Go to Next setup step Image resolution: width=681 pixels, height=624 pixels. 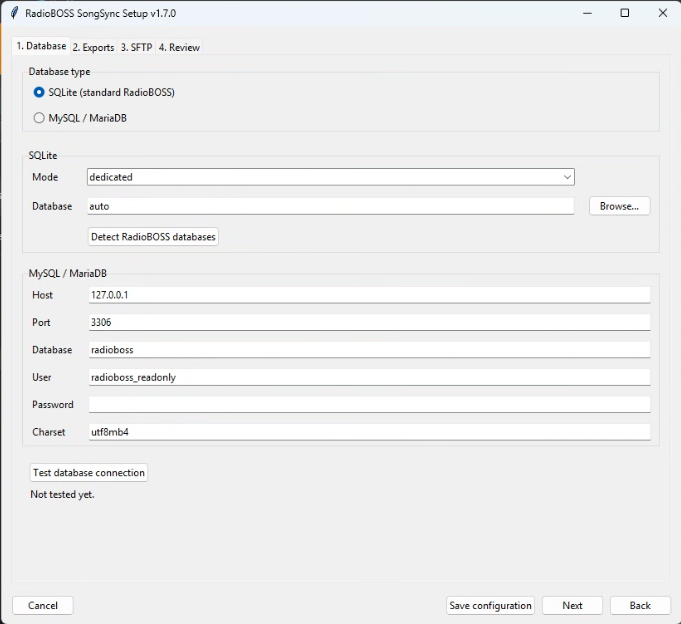coord(572,606)
